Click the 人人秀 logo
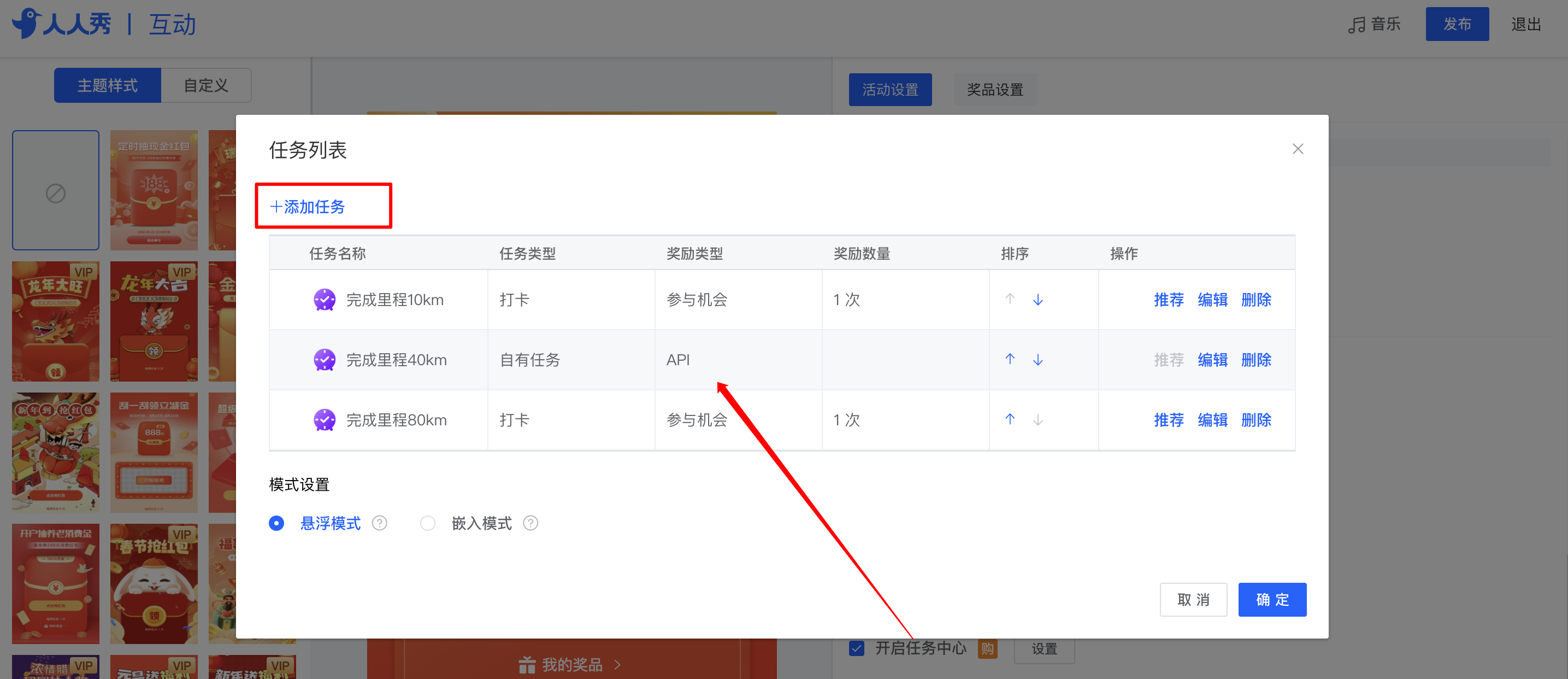 tap(62, 25)
